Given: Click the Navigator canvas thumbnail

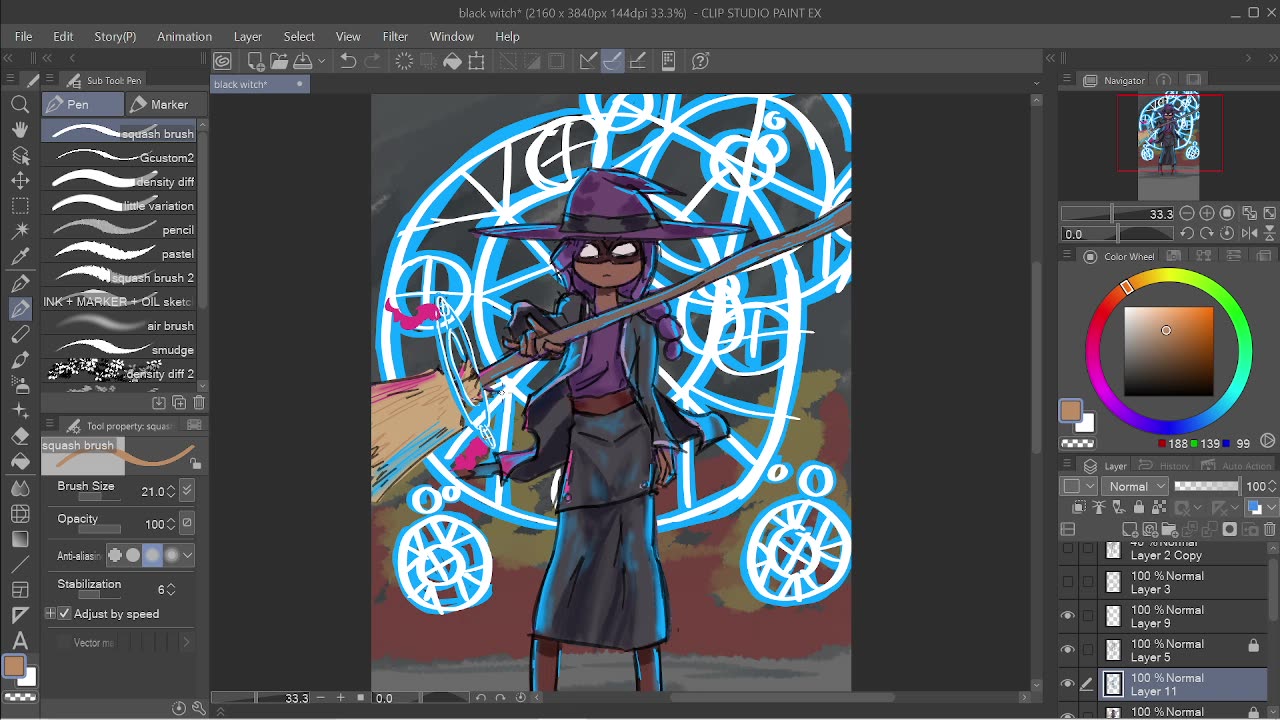Looking at the screenshot, I should (x=1169, y=146).
